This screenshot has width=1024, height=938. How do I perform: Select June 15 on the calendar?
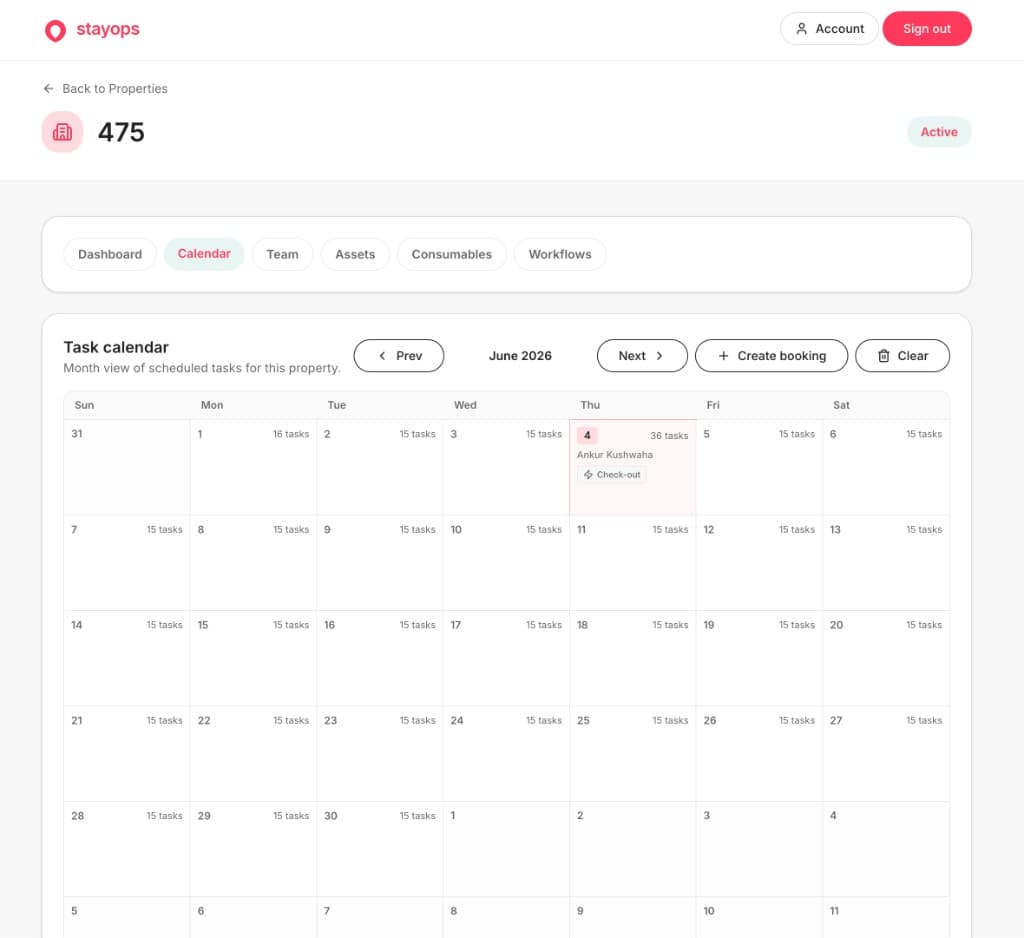tap(253, 658)
